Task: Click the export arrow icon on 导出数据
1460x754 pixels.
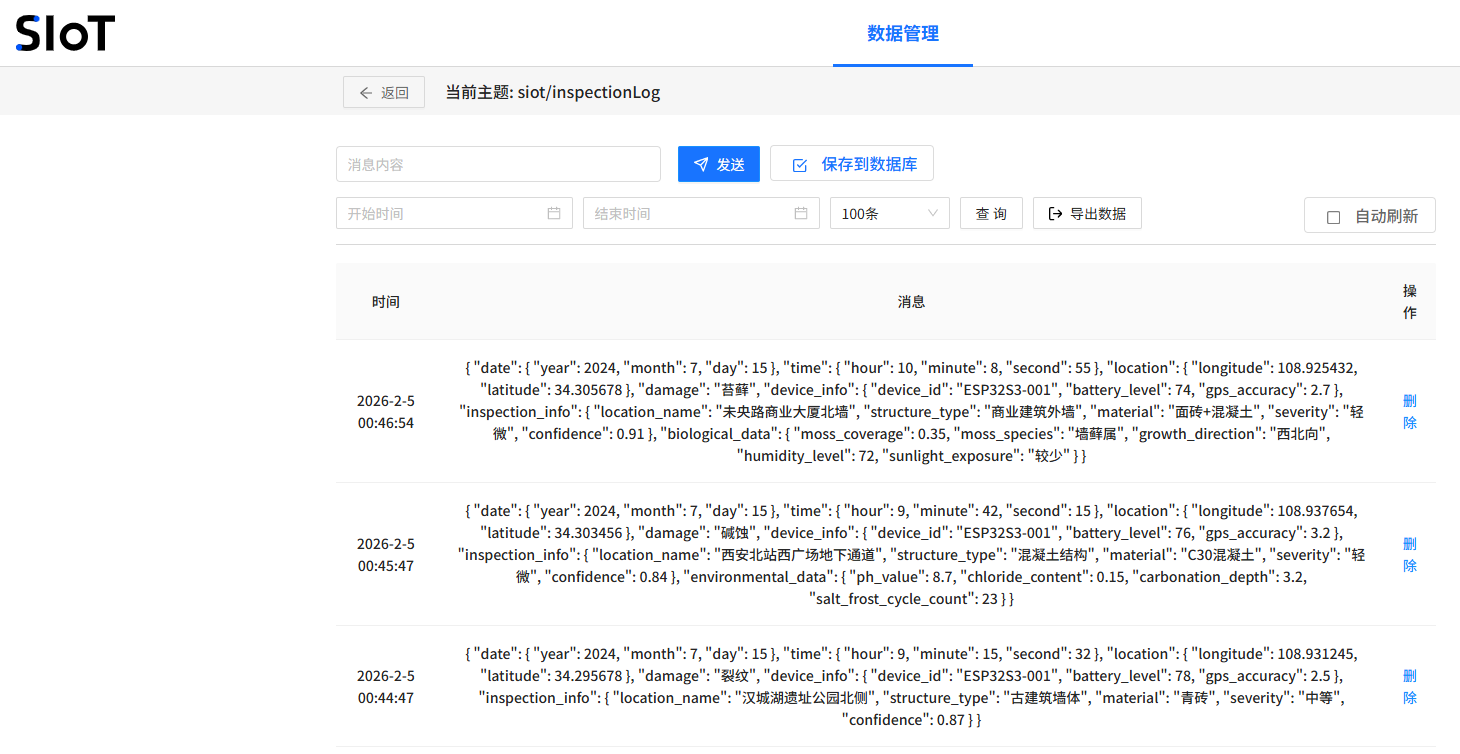Action: tap(1057, 212)
